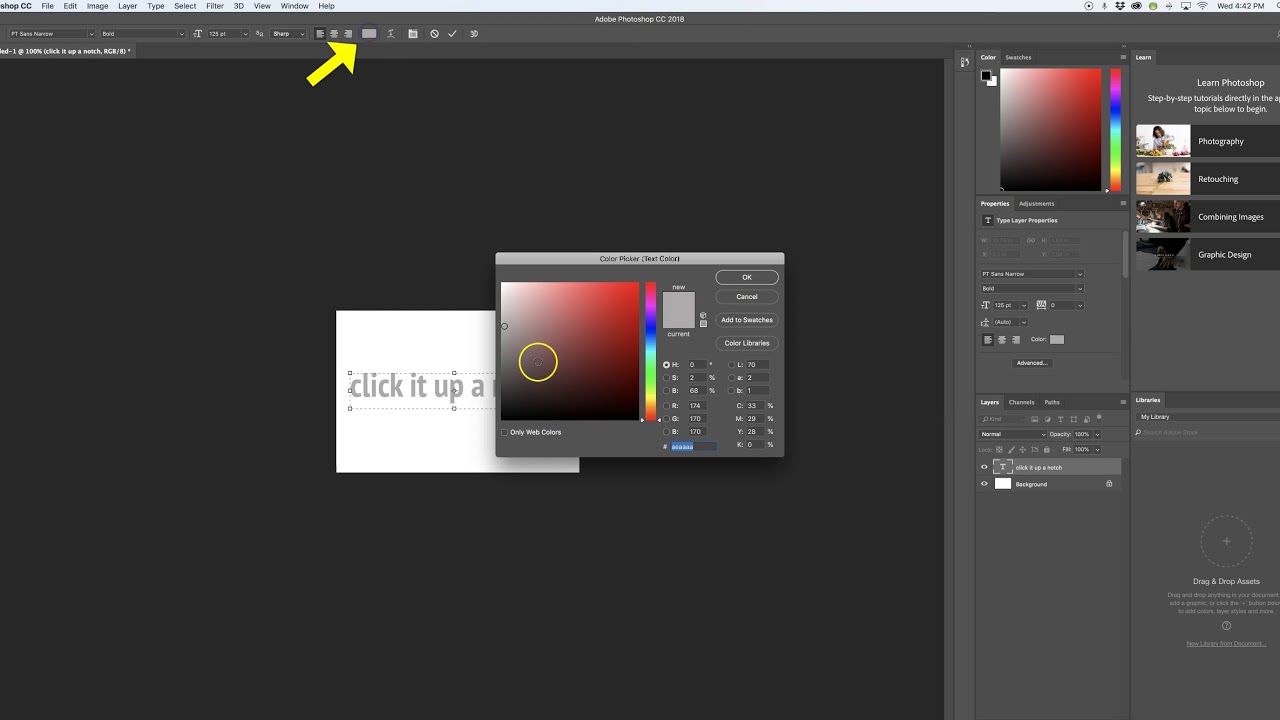
Task: Lock image pixels with brush icon
Action: pyautogui.click(x=1011, y=450)
